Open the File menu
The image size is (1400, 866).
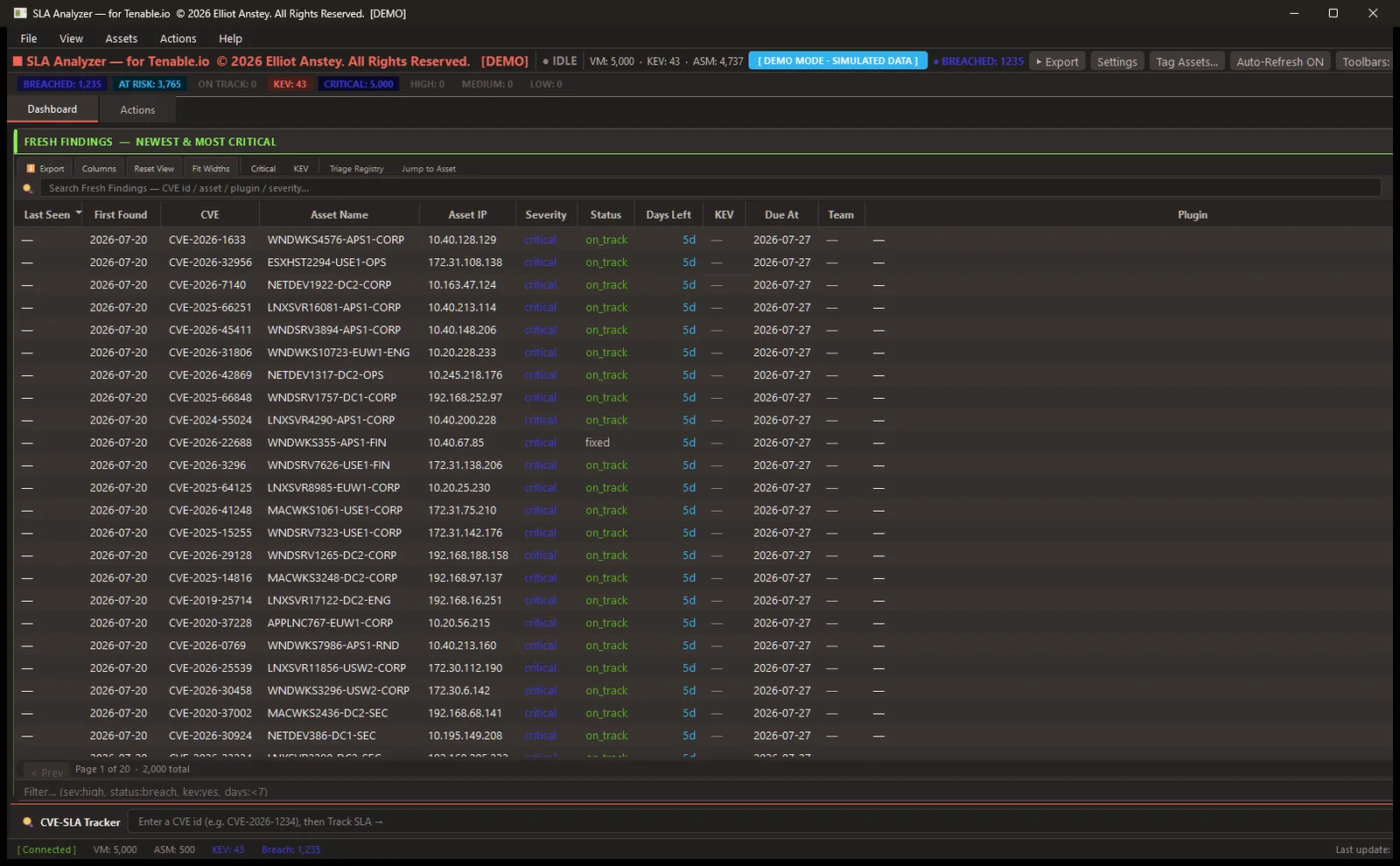(x=29, y=38)
